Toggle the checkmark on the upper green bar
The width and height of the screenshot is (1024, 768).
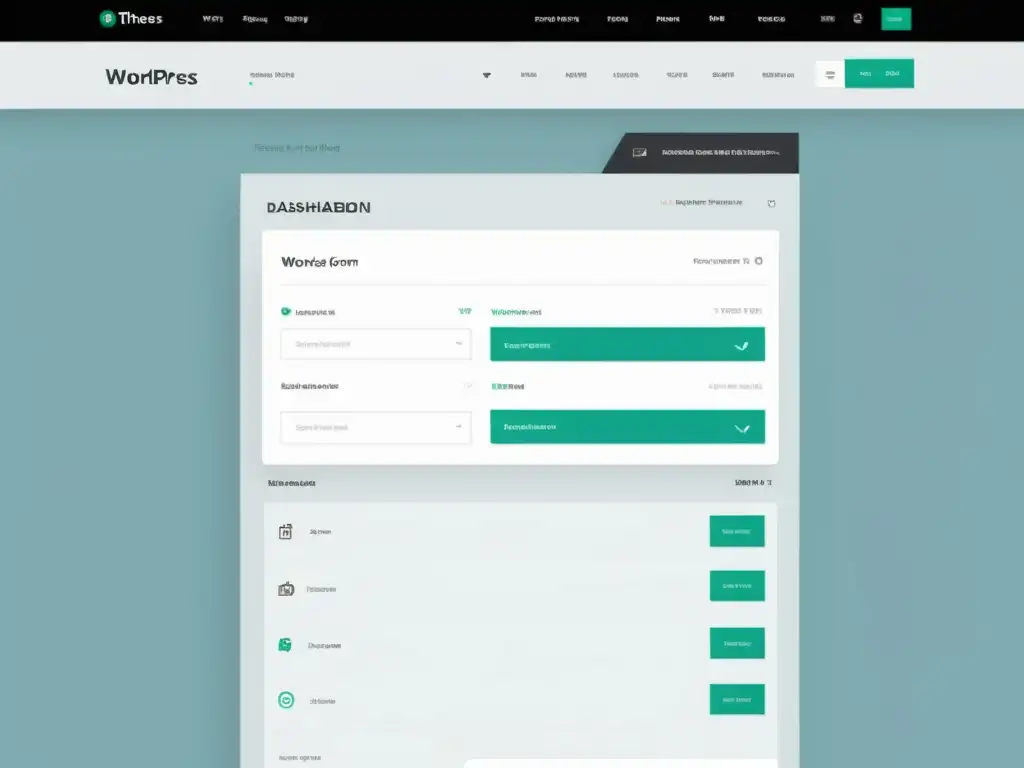[741, 346]
